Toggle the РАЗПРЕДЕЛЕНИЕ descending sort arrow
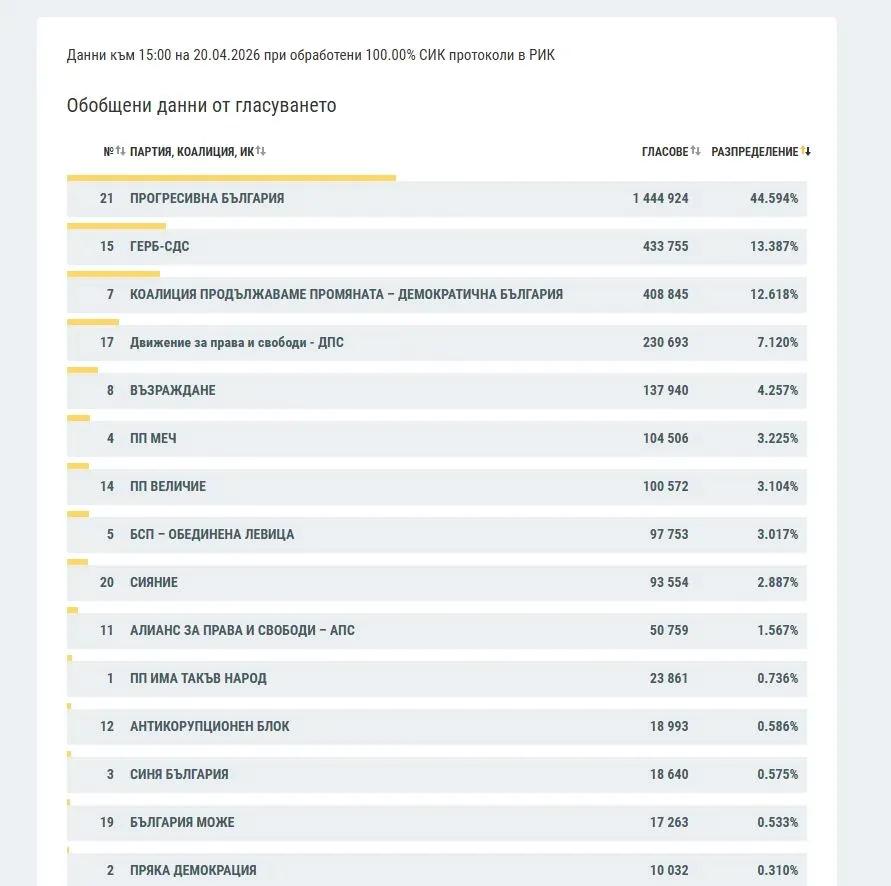This screenshot has height=886, width=891. 805,151
